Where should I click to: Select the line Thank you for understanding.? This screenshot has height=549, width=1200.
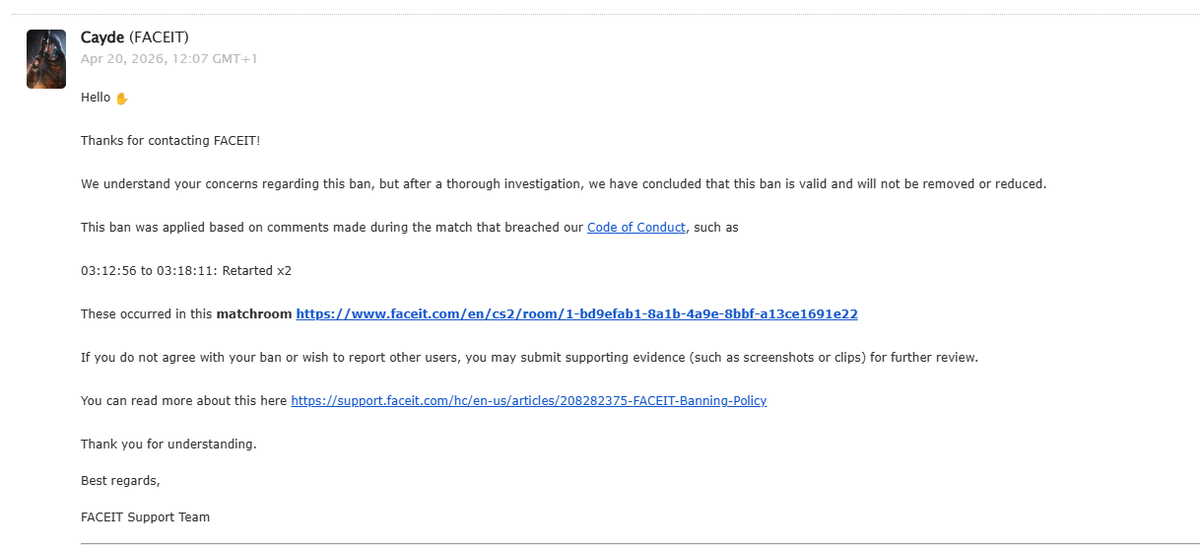pos(168,444)
